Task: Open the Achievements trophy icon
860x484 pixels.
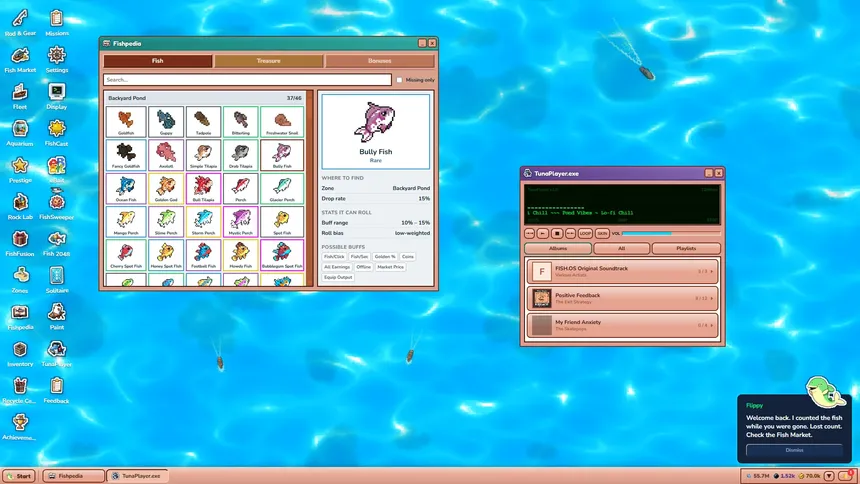Action: [20, 427]
